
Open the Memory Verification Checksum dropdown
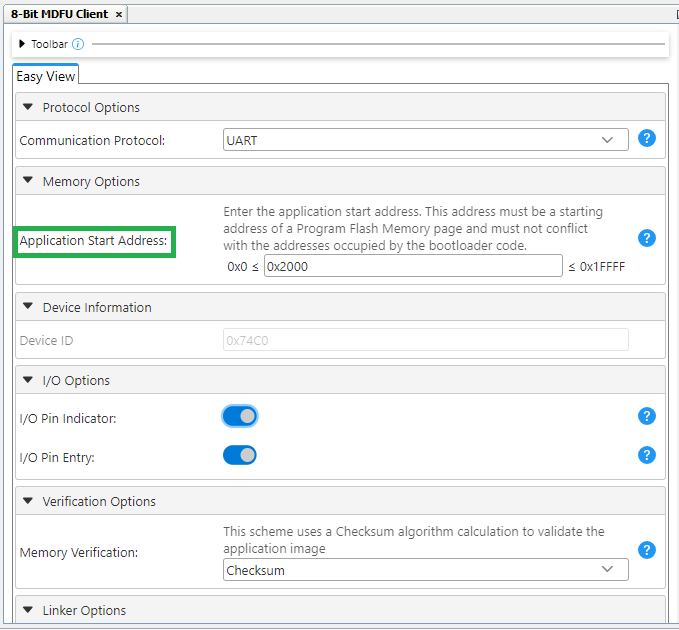pyautogui.click(x=426, y=570)
